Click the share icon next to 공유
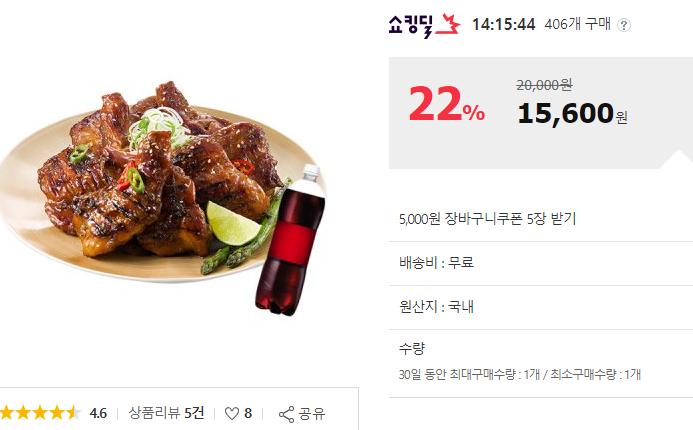This screenshot has height=430, width=693. pyautogui.click(x=286, y=414)
